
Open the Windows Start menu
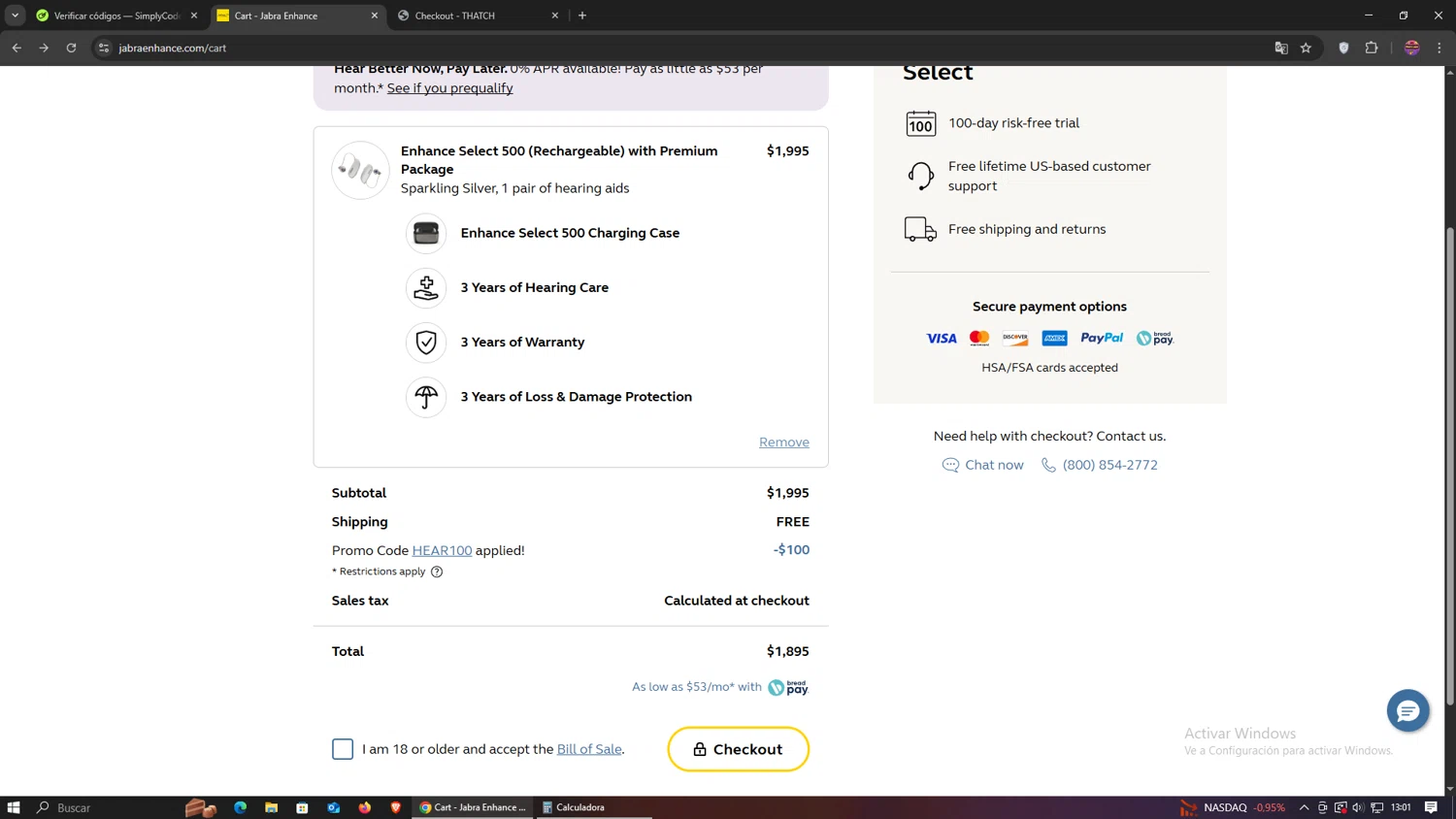(x=14, y=807)
